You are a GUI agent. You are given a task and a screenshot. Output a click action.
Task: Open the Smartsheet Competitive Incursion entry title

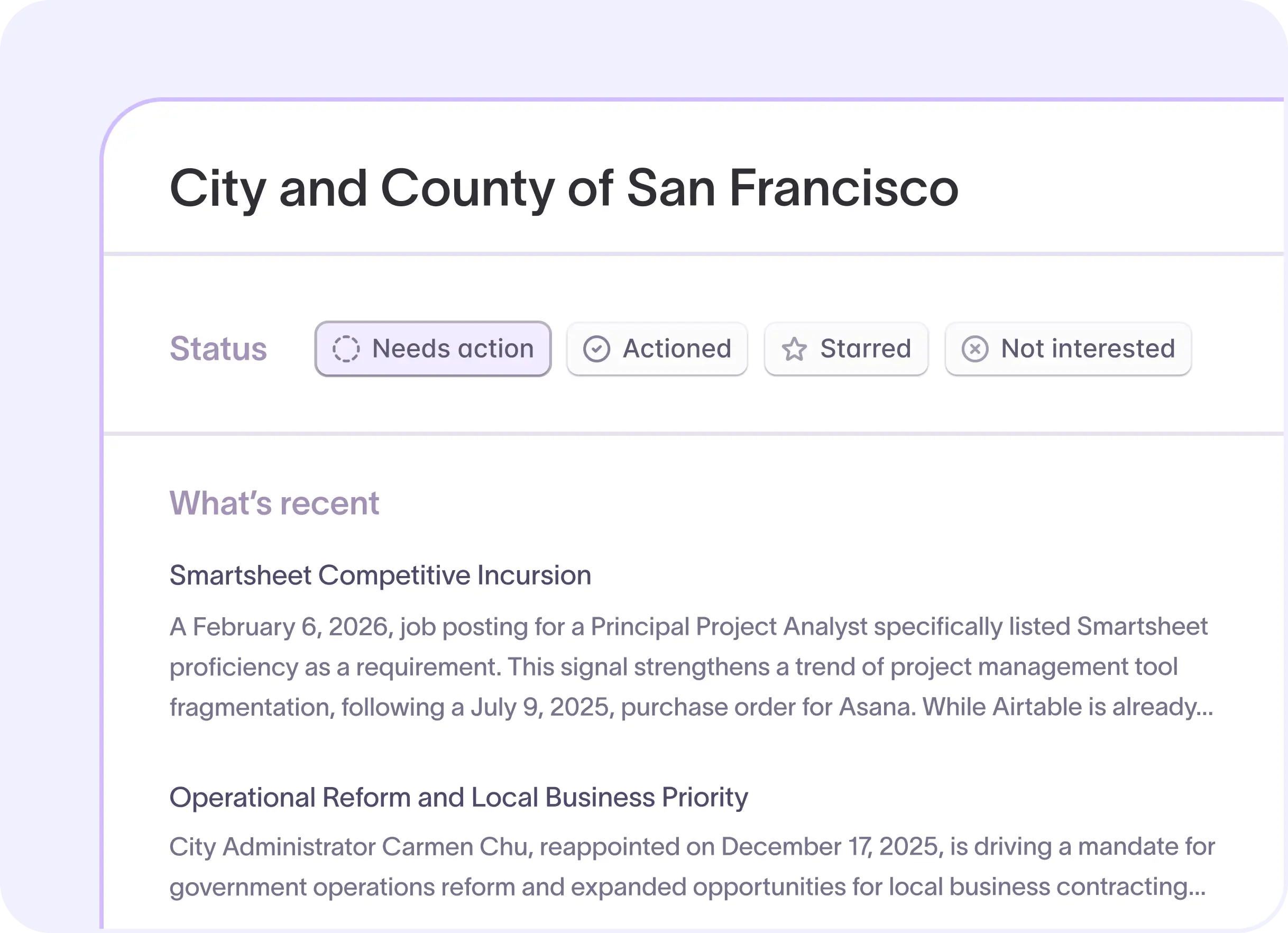tap(380, 575)
